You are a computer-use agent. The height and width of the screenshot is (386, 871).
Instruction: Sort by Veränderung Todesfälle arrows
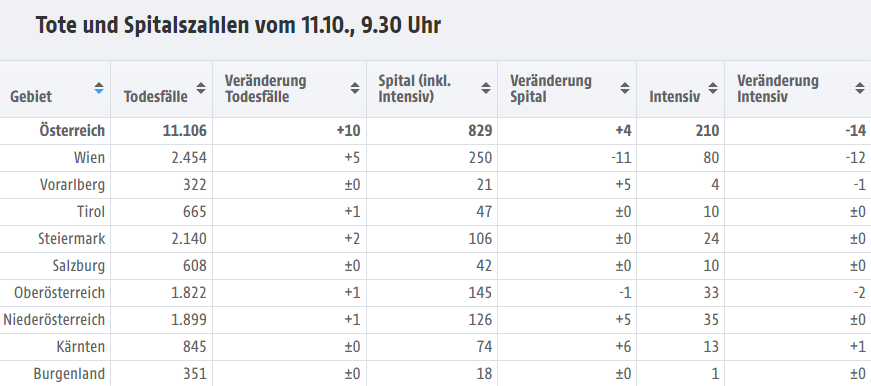pyautogui.click(x=355, y=88)
